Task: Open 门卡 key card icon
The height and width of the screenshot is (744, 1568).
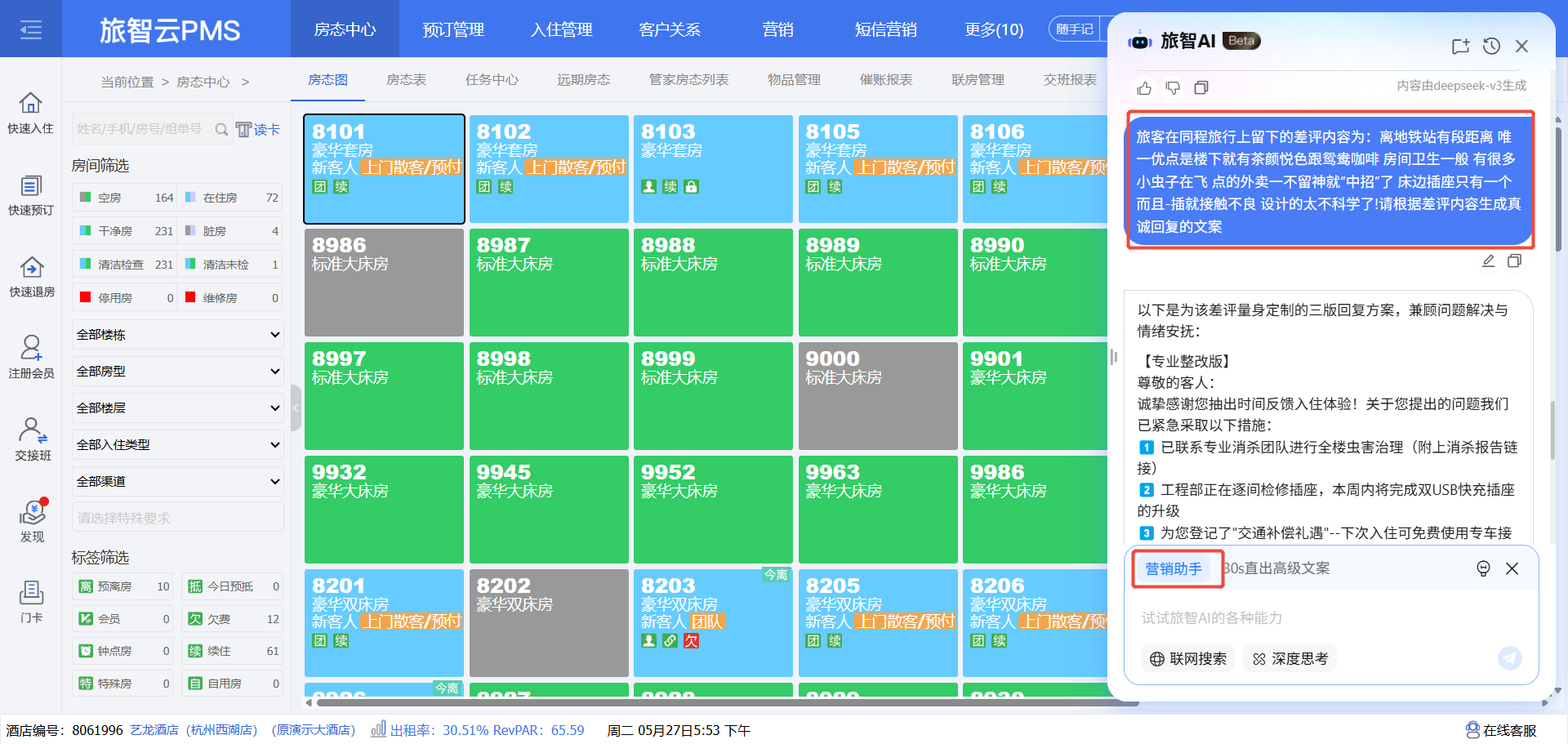Action: click(31, 602)
